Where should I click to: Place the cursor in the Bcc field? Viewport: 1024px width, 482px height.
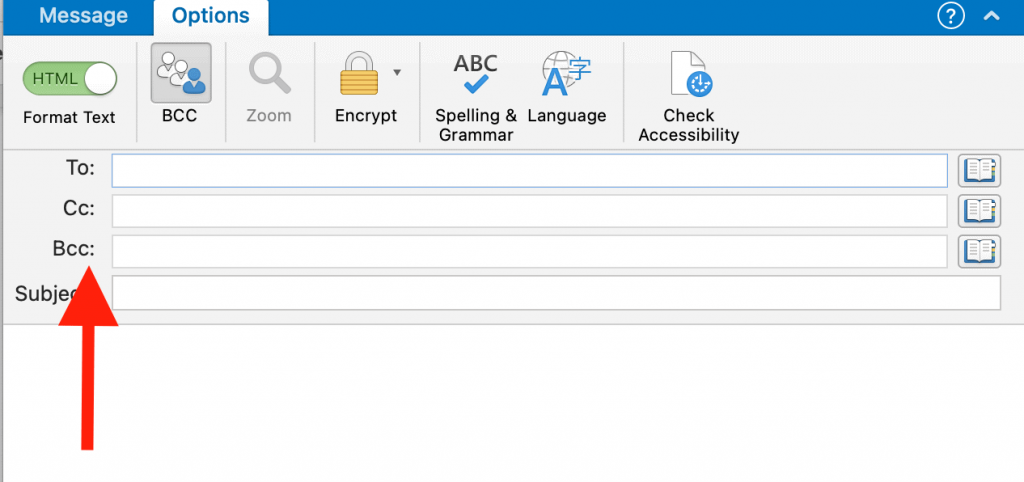coord(529,251)
